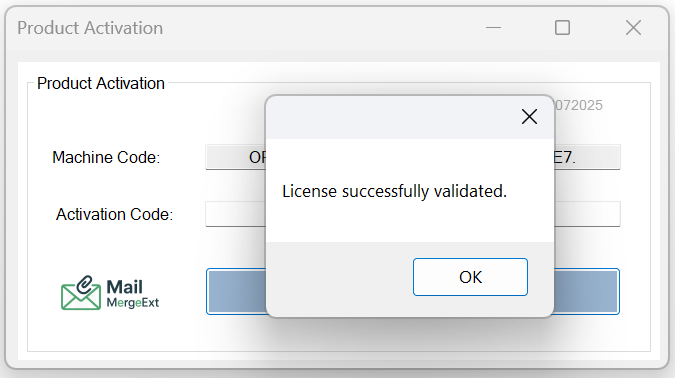Click the Product Activation group box heading
The width and height of the screenshot is (675, 378).
click(x=101, y=84)
